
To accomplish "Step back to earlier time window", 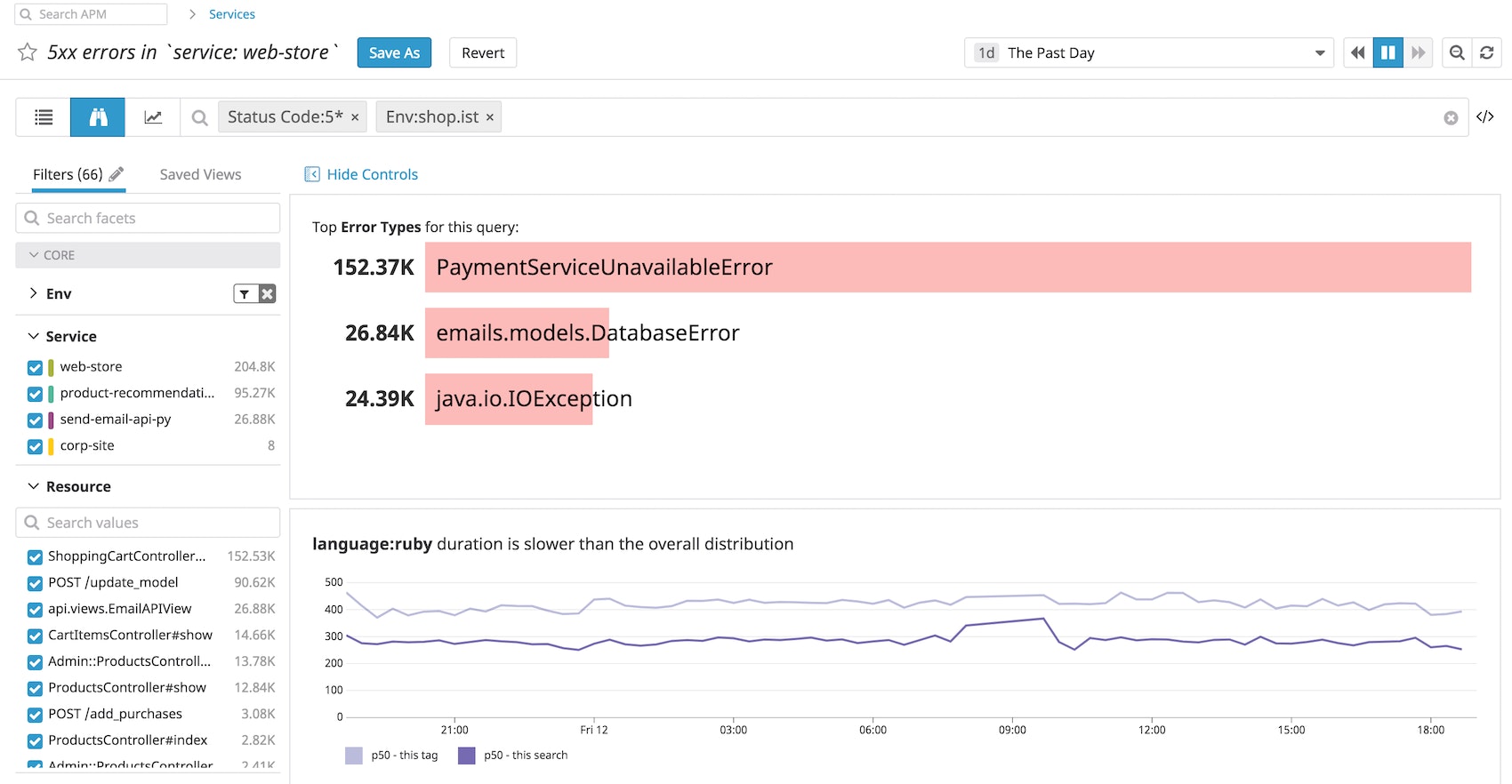I will pyautogui.click(x=1357, y=52).
